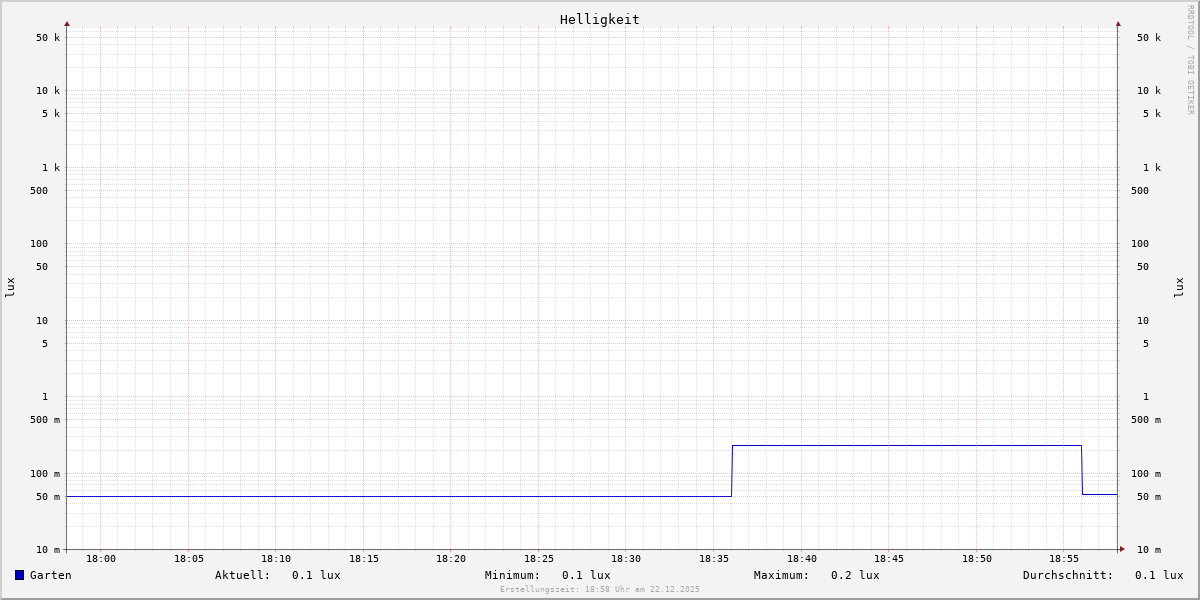Click the red arrow at the time axis end
The image size is (1200, 600).
click(x=1122, y=549)
